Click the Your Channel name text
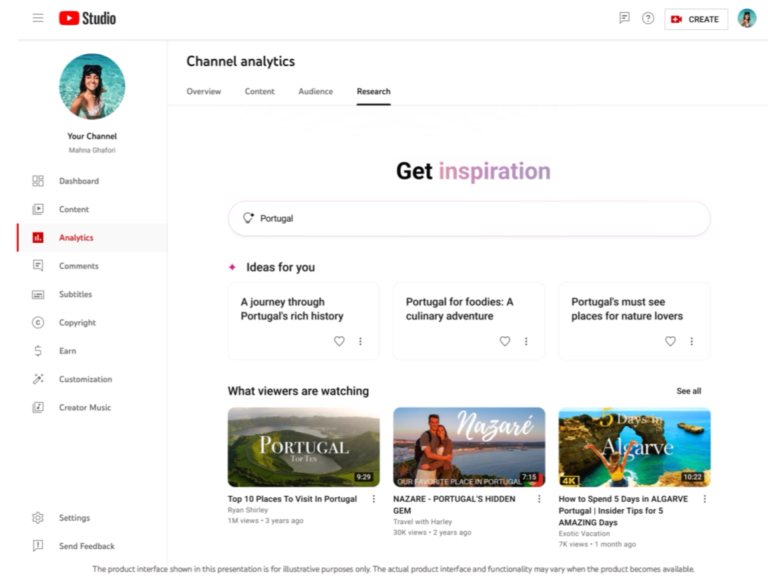Screen dimensions: 768x580 point(92,136)
